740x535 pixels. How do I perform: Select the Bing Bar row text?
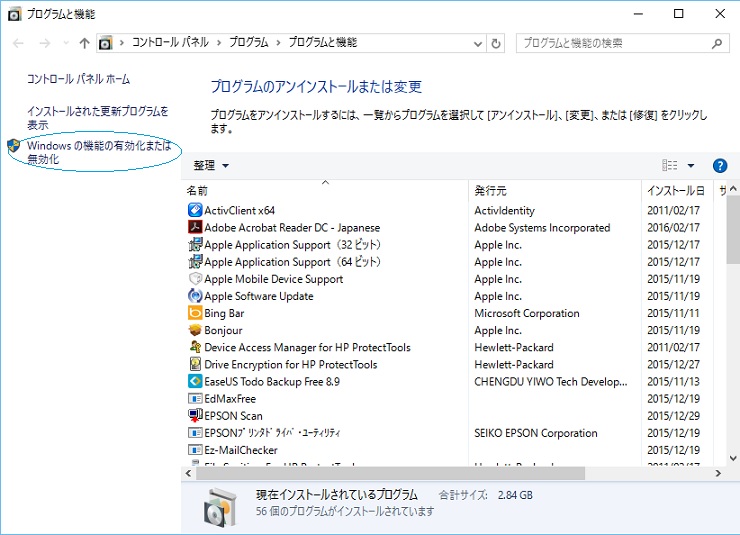pos(224,313)
